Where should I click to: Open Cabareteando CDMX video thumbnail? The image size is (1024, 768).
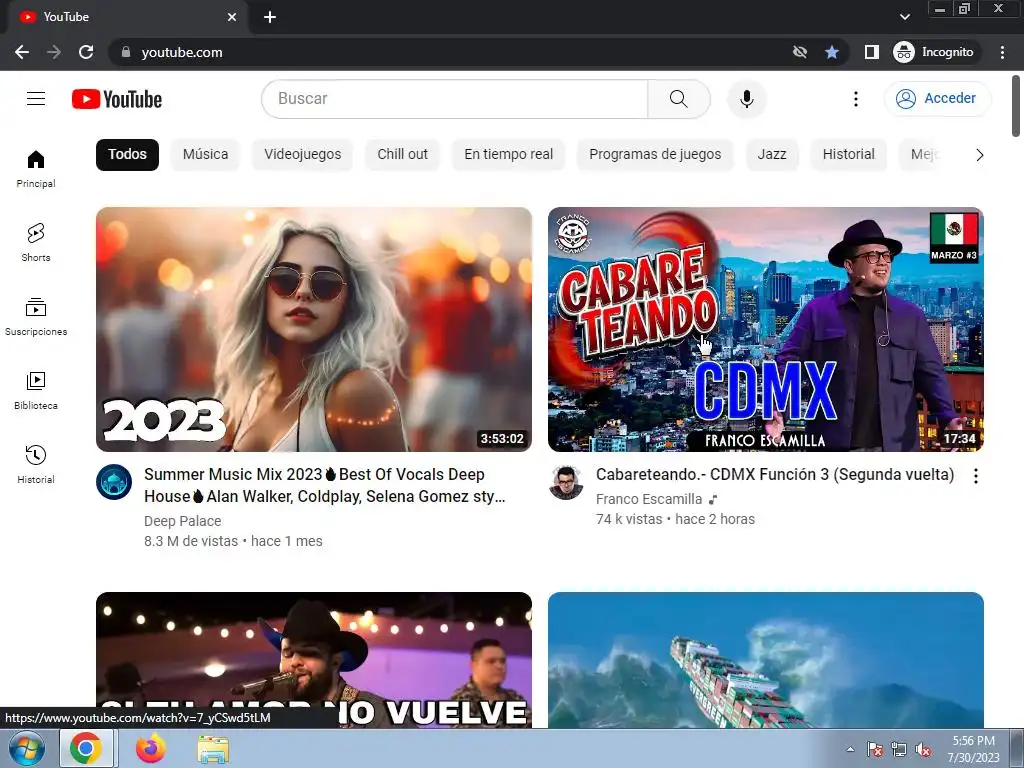tap(765, 329)
